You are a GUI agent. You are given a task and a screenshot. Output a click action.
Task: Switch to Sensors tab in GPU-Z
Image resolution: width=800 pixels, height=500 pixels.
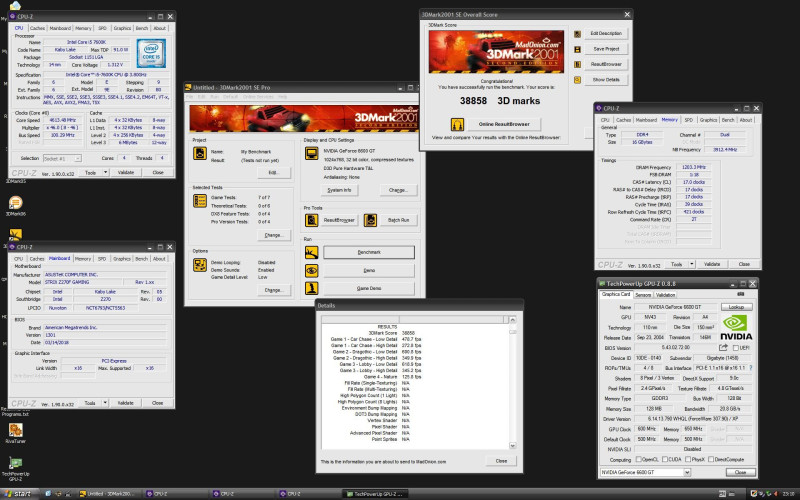643,295
